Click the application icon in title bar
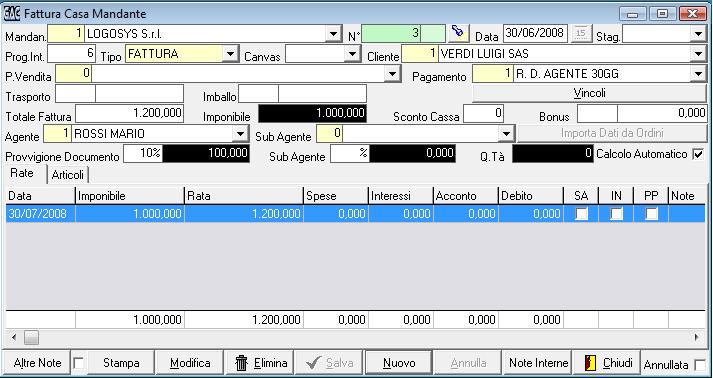713x378 pixels. (x=12, y=13)
